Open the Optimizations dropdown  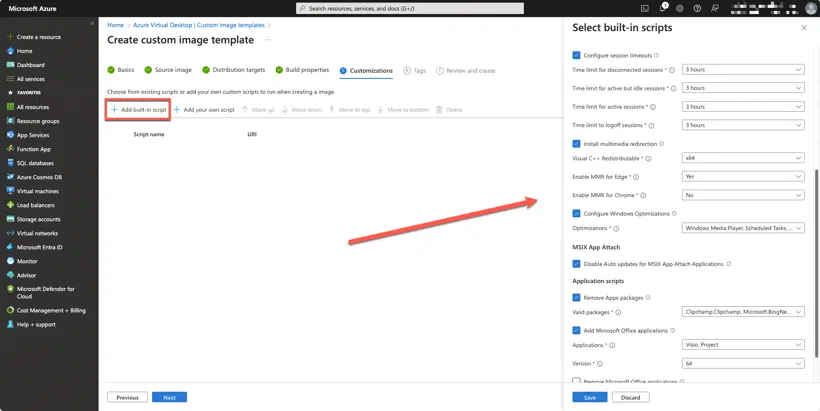point(743,229)
